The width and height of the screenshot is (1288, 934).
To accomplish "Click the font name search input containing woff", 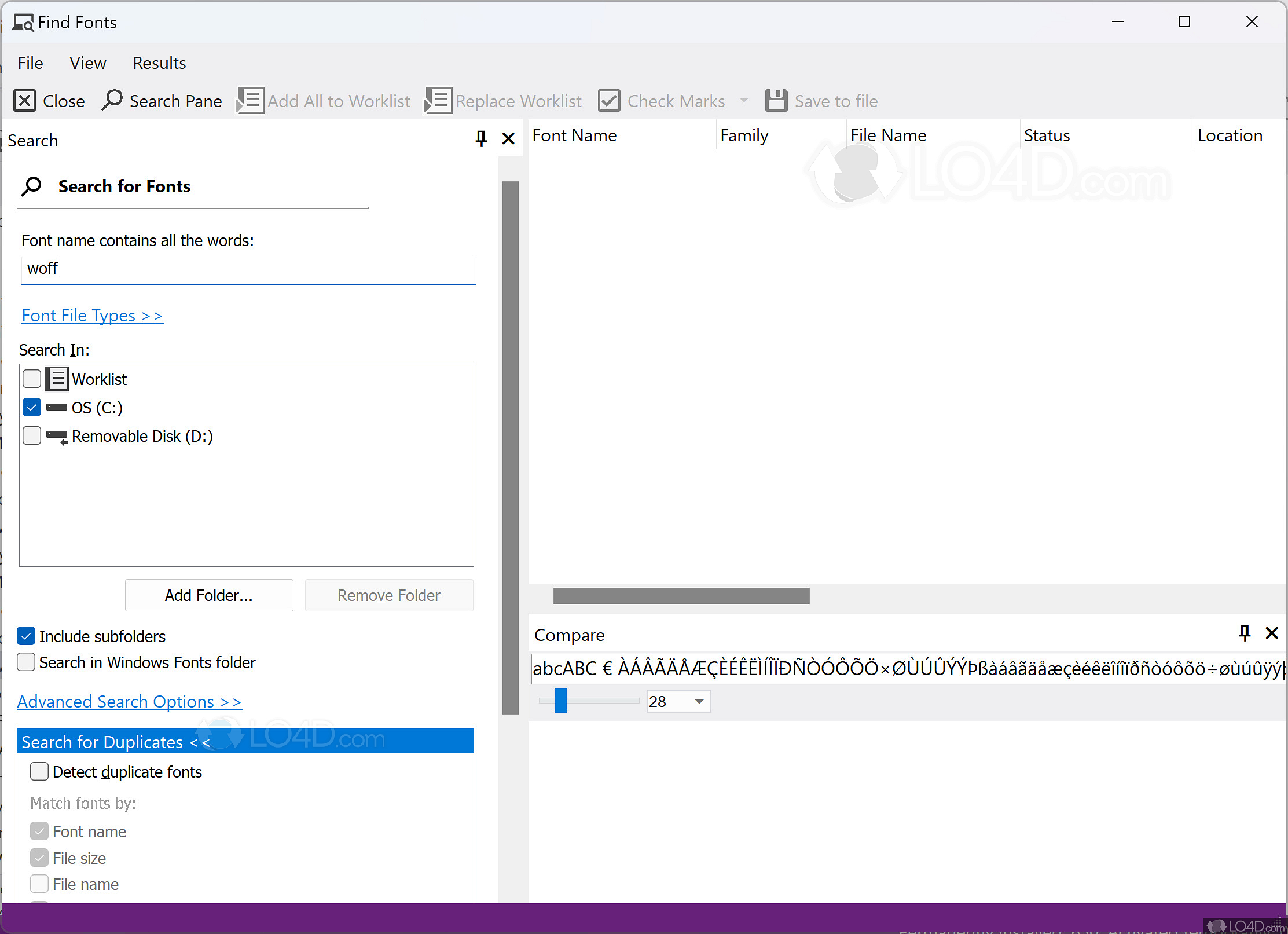I will coord(248,269).
